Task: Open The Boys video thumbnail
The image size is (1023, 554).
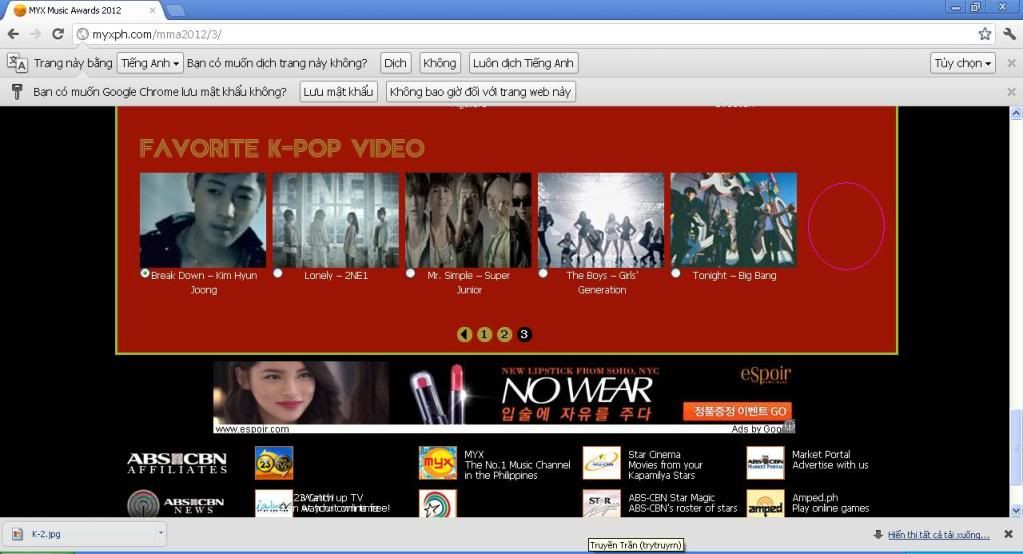Action: 601,220
